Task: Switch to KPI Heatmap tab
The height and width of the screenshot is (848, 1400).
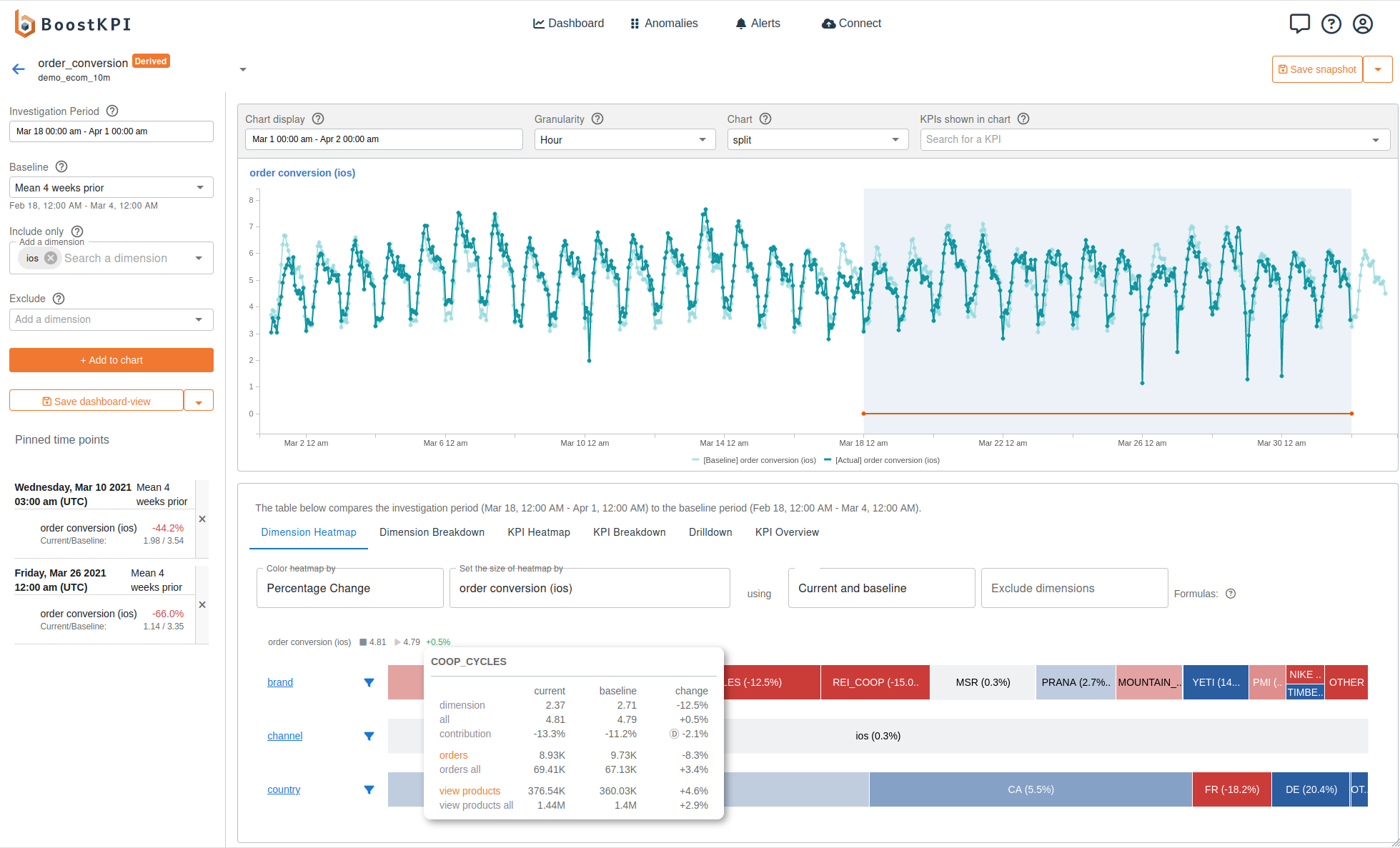Action: pos(539,532)
